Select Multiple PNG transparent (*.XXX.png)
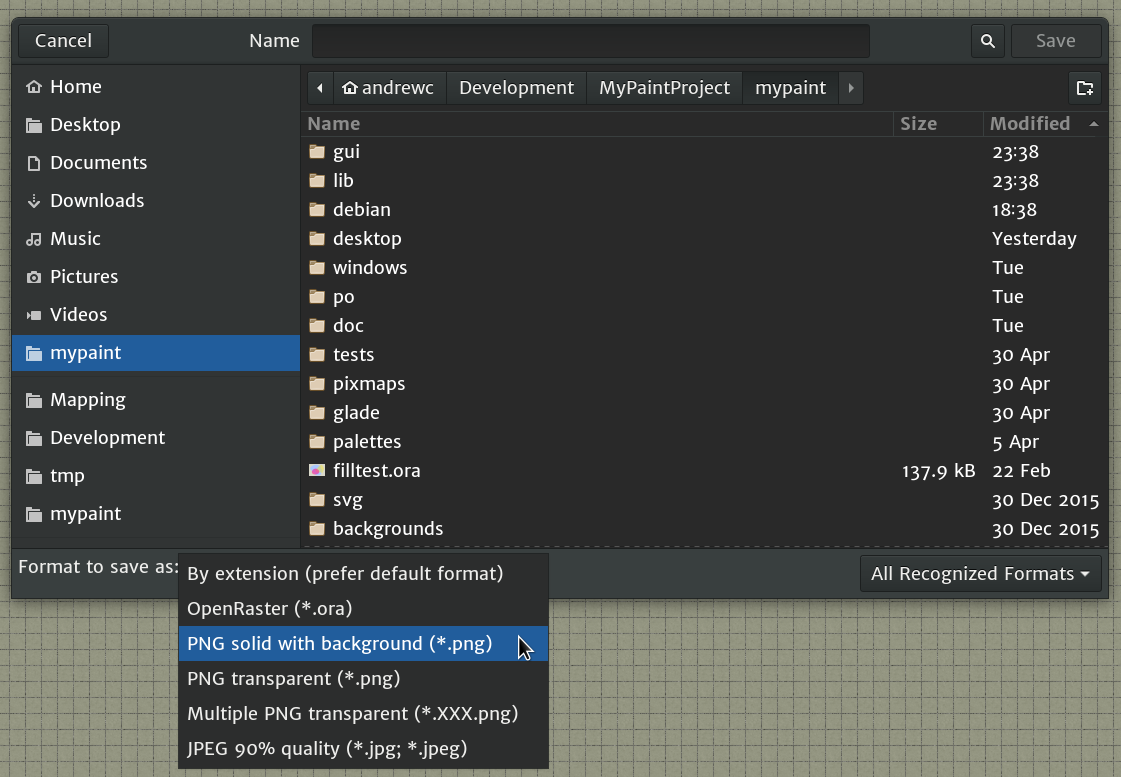Viewport: 1121px width, 777px height. (x=363, y=713)
